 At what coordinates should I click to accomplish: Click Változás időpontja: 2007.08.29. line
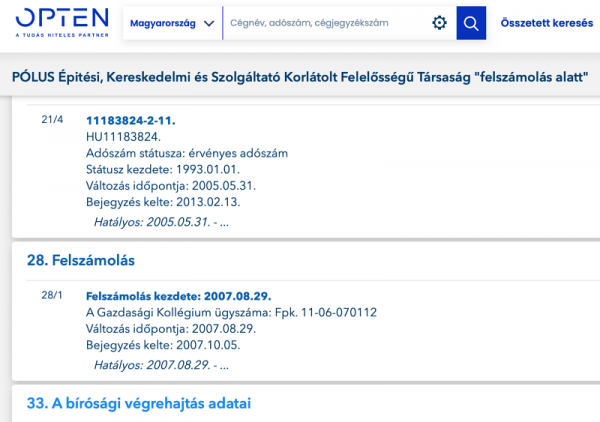[171, 329]
